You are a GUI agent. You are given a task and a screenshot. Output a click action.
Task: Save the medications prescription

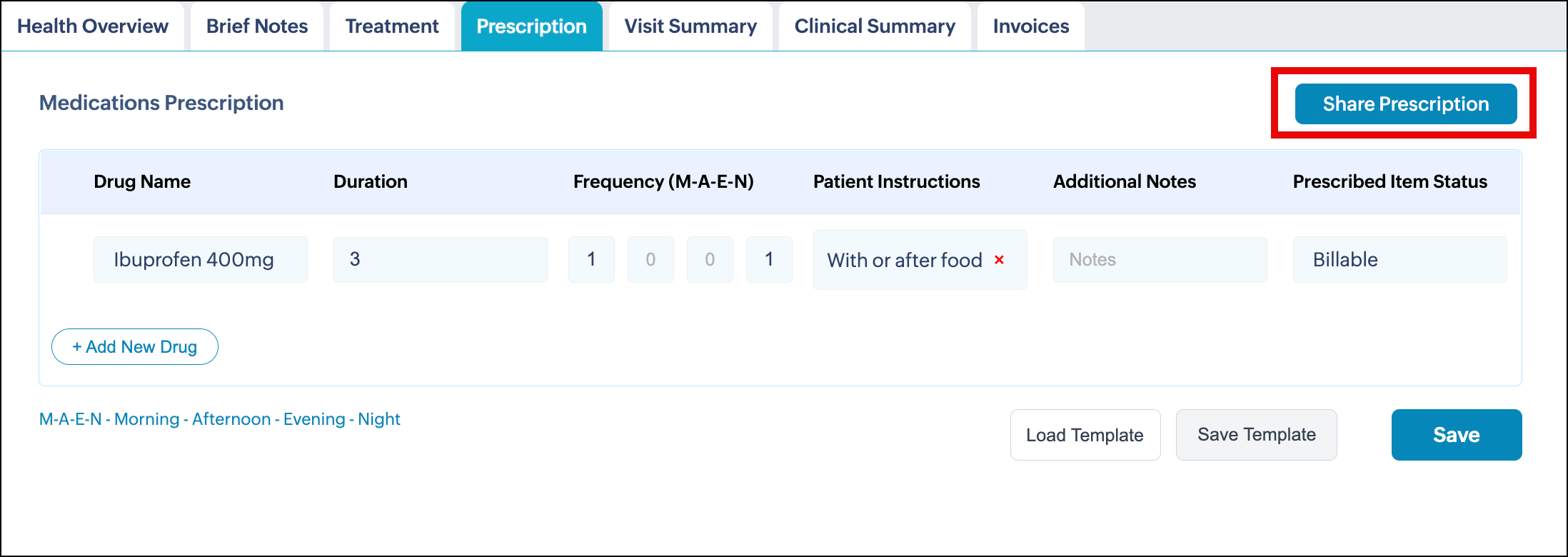tap(1456, 435)
